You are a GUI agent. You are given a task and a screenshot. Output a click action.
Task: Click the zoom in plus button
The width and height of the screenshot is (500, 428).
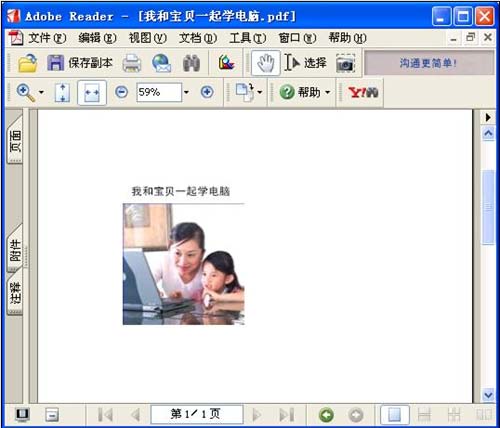207,92
